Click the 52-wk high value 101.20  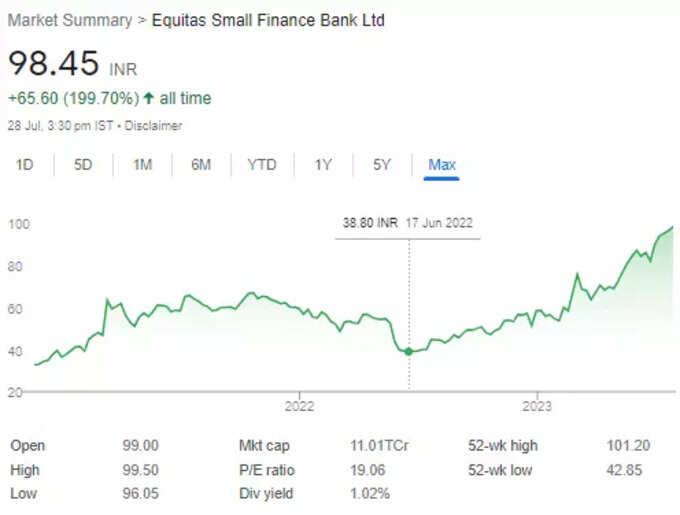coord(628,446)
